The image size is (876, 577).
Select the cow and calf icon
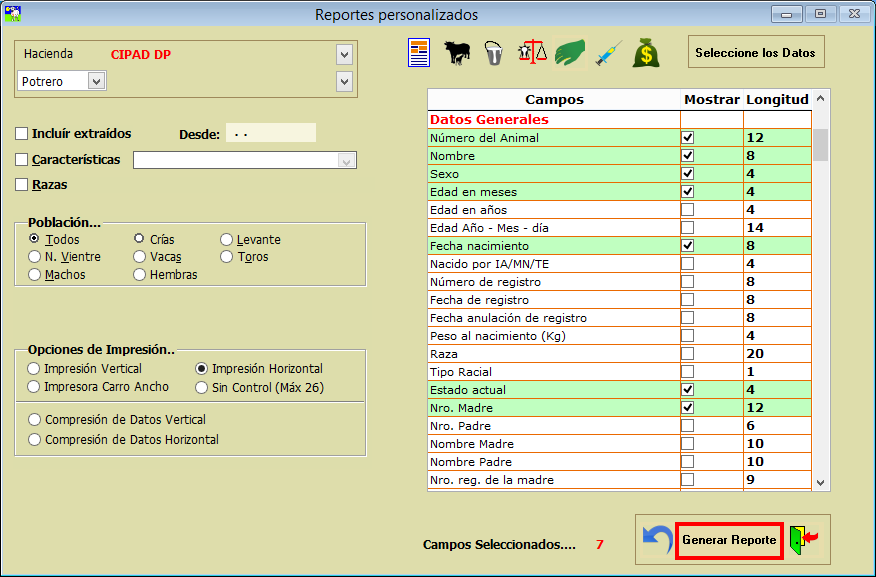tap(456, 53)
